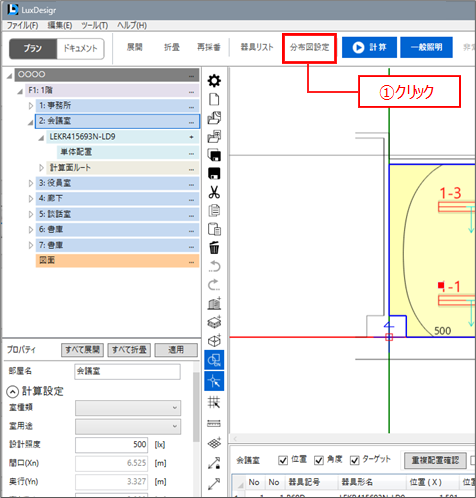Open the ツール(T) menu
Screen dimensions: 476x498
pos(95,25)
